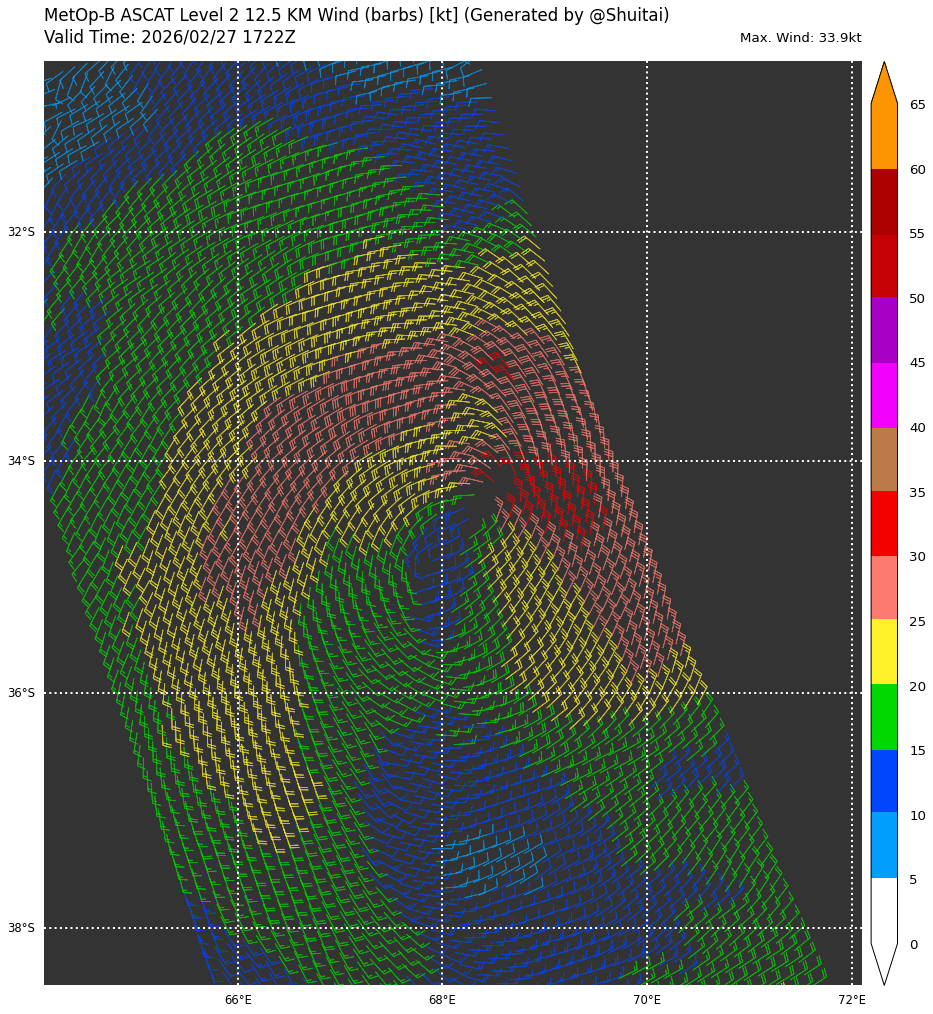Click the 72°E longitude tick label
Screen dimensions: 933x1014
coord(852,1000)
